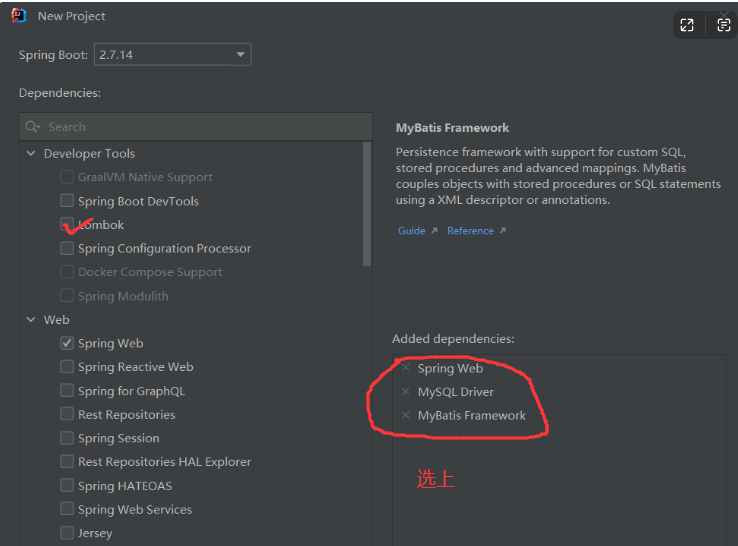Click the search magnifier icon
738x546 pixels.
tap(32, 127)
